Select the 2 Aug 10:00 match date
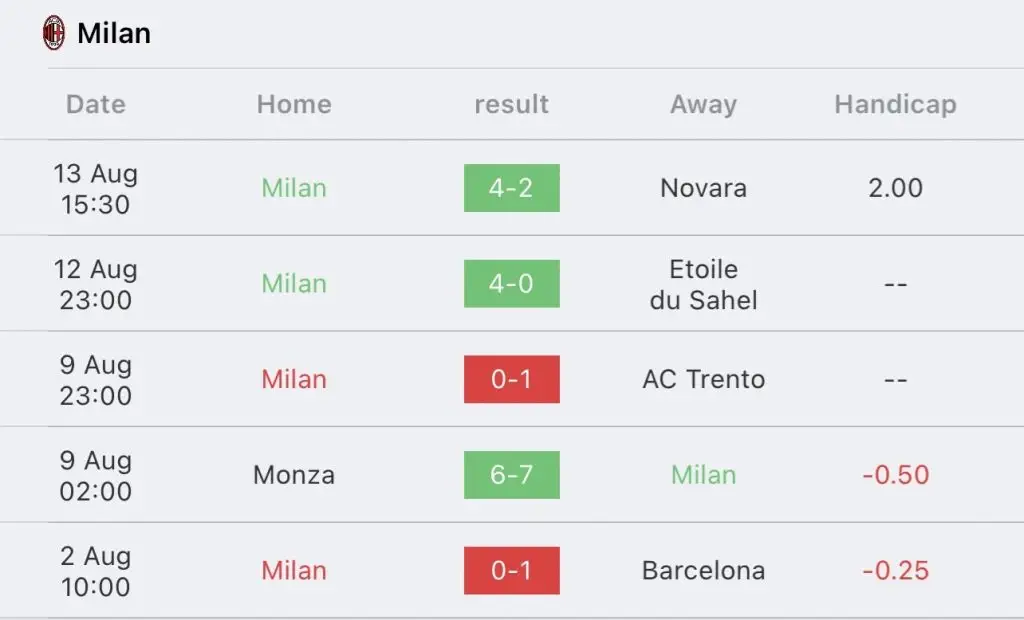This screenshot has width=1024, height=620. 96,571
